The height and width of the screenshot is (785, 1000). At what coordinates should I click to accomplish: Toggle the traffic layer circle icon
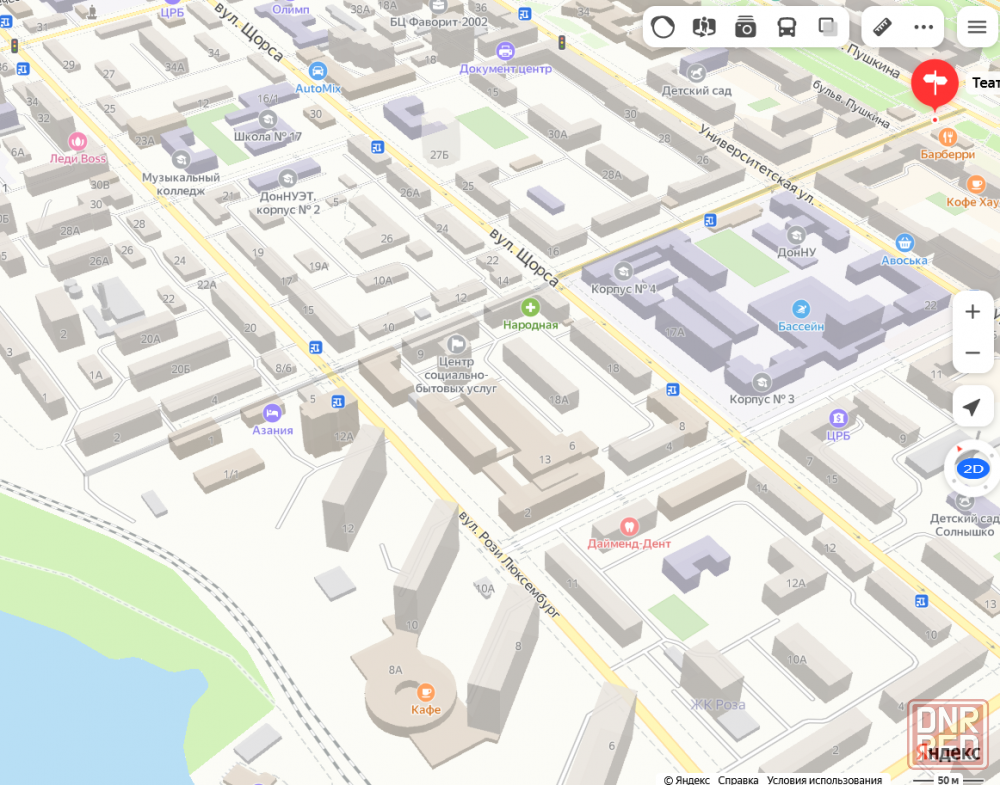[x=663, y=27]
